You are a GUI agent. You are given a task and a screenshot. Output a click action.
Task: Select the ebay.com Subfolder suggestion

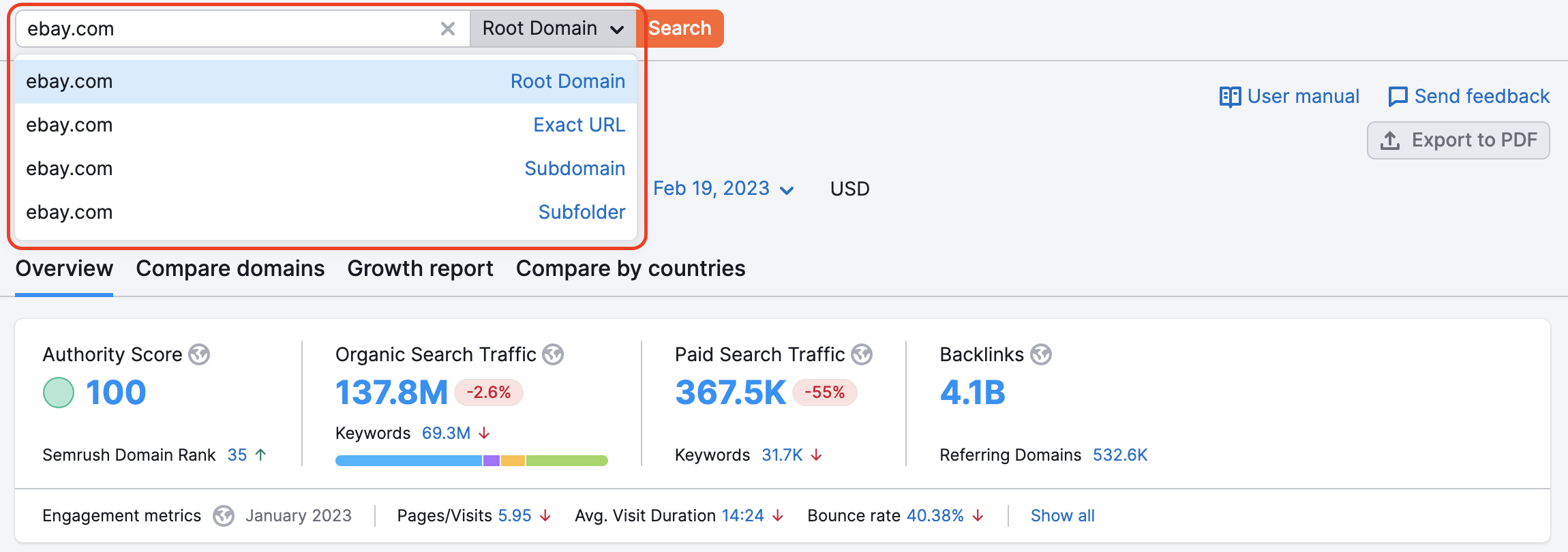[326, 213]
